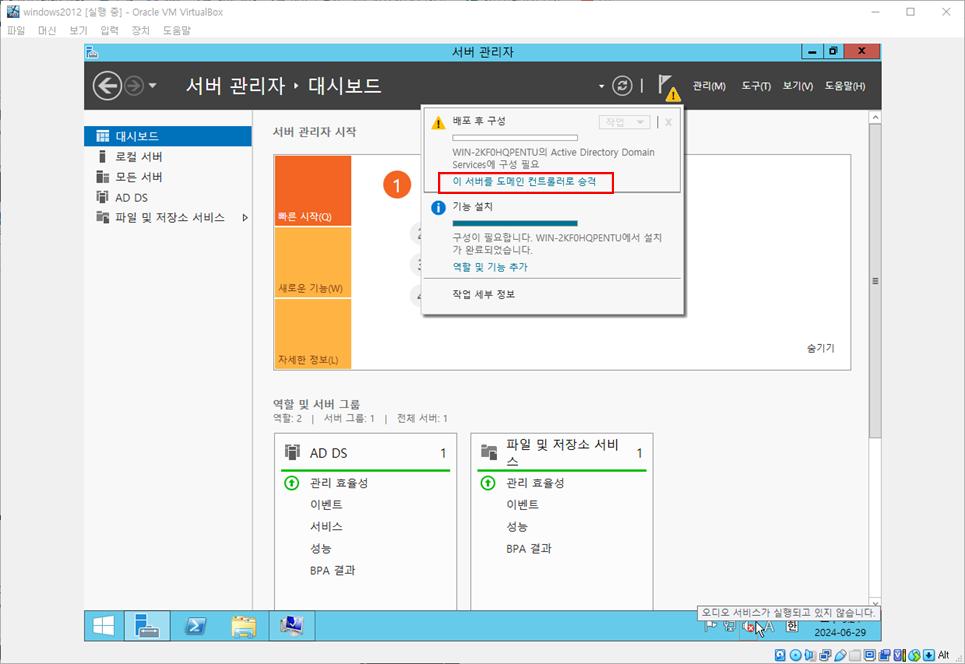Click the AD DS tile header
The height and width of the screenshot is (664, 965).
point(366,453)
